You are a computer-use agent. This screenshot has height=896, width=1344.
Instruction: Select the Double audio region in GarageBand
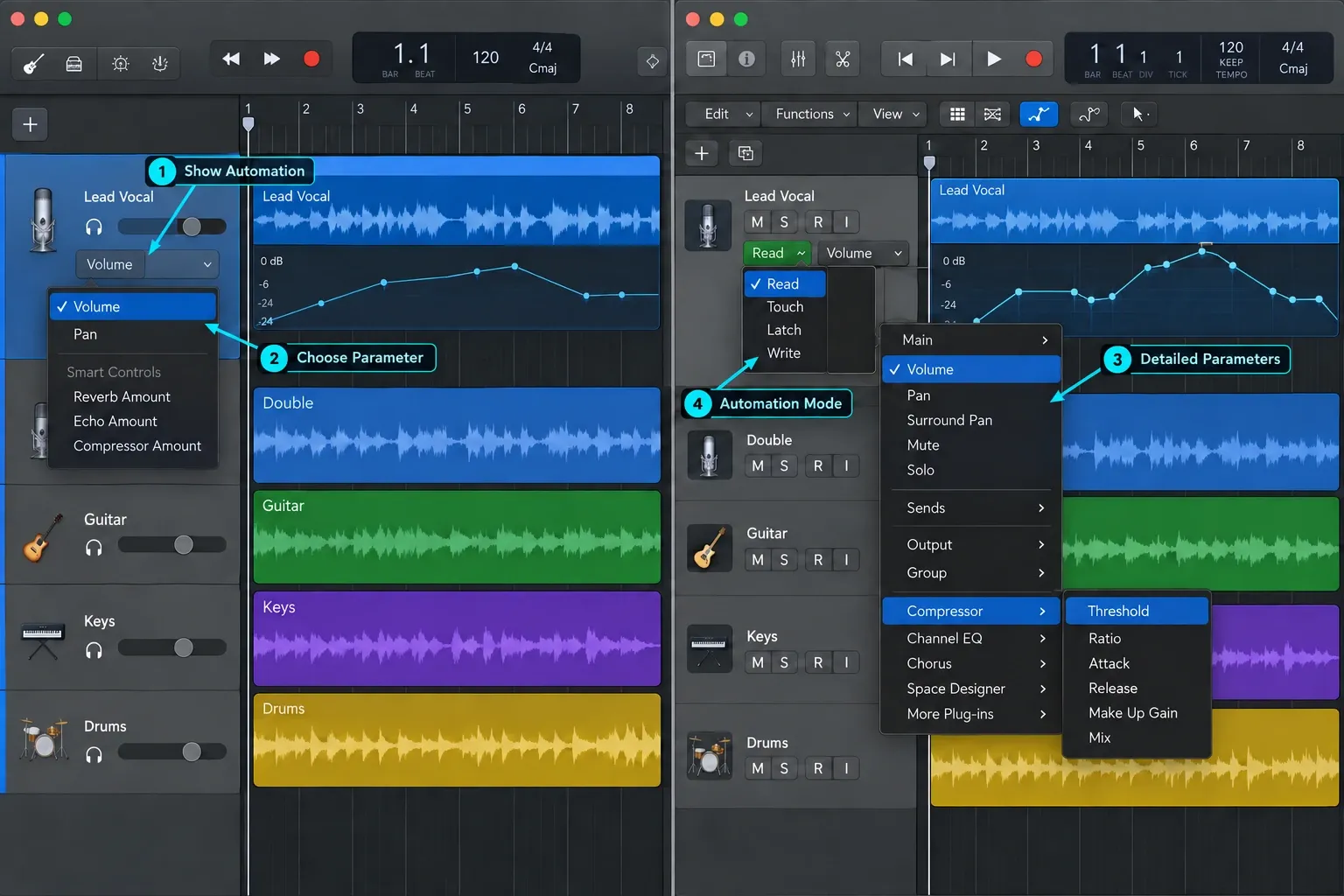(457, 435)
